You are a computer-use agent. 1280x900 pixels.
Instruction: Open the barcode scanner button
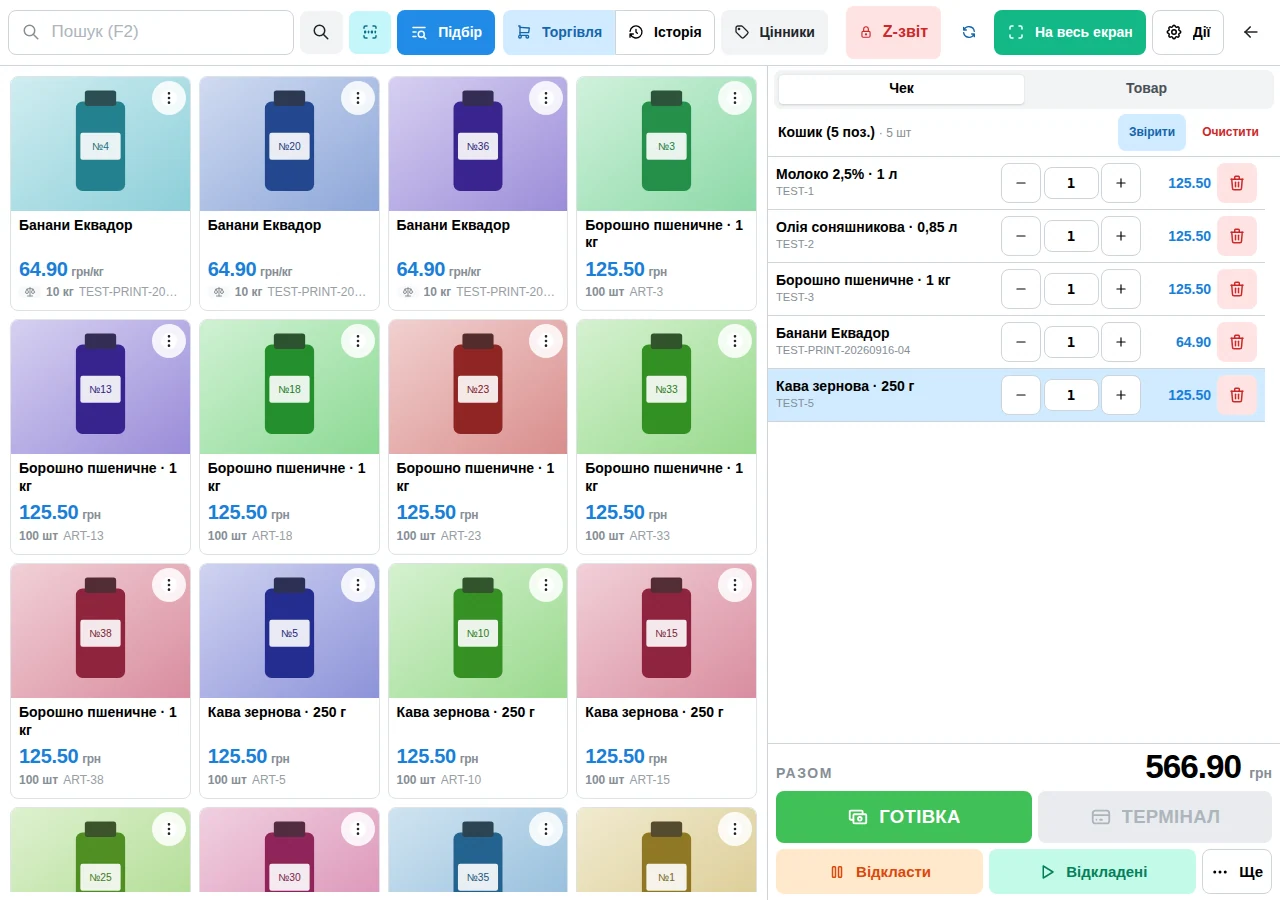coord(370,32)
